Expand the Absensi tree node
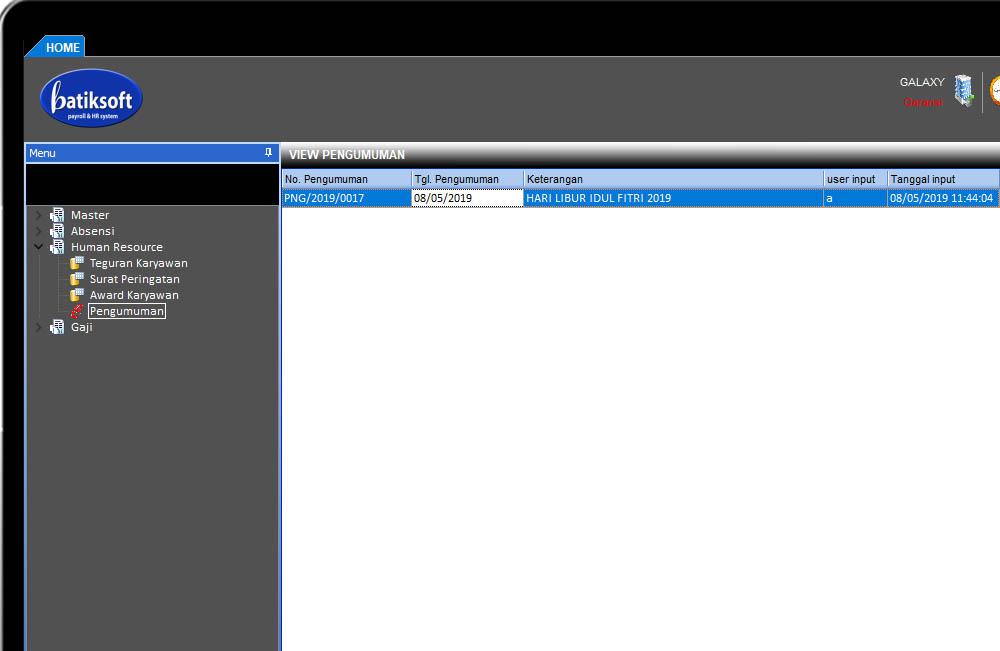The width and height of the screenshot is (1000, 651). pyautogui.click(x=39, y=231)
